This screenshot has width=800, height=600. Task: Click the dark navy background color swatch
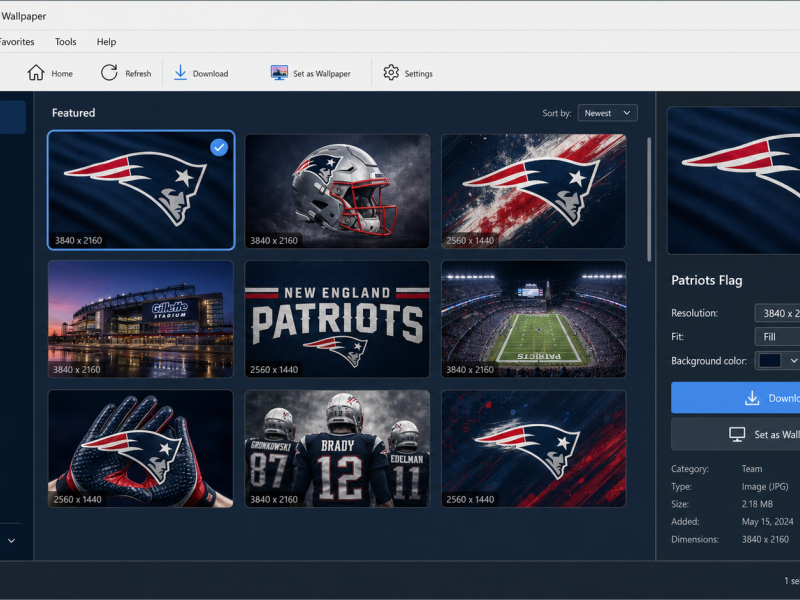pos(770,361)
